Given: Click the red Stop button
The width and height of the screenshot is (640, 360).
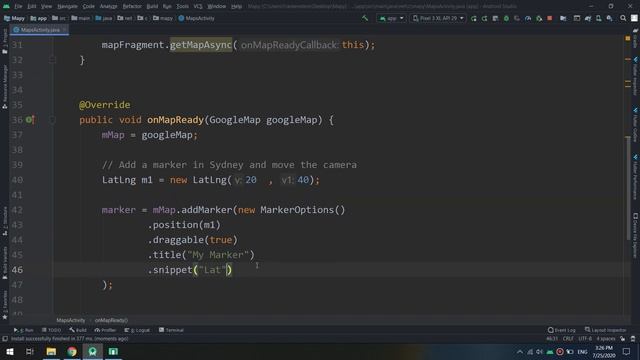Looking at the screenshot, I should pos(550,18).
